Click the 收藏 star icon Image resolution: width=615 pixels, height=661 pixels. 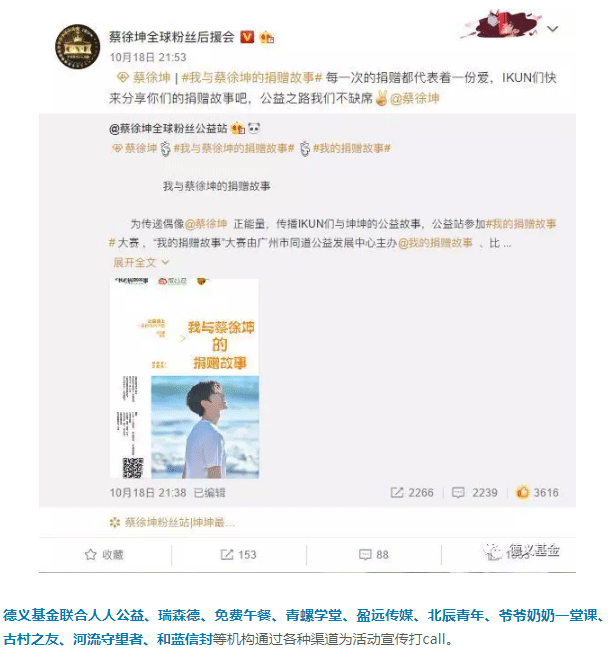coord(91,554)
